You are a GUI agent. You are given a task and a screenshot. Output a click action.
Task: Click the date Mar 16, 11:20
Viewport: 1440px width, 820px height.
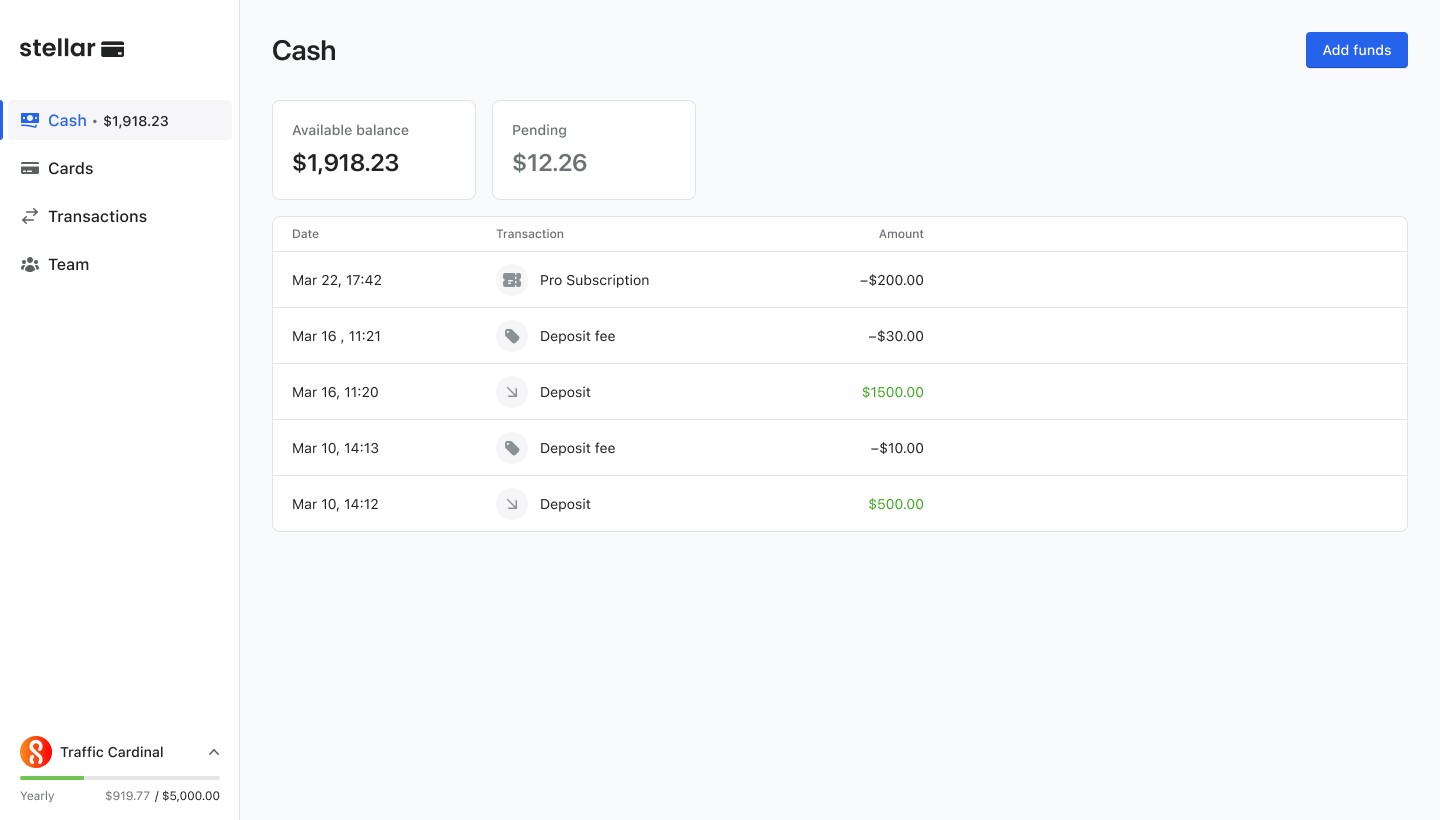tap(335, 392)
